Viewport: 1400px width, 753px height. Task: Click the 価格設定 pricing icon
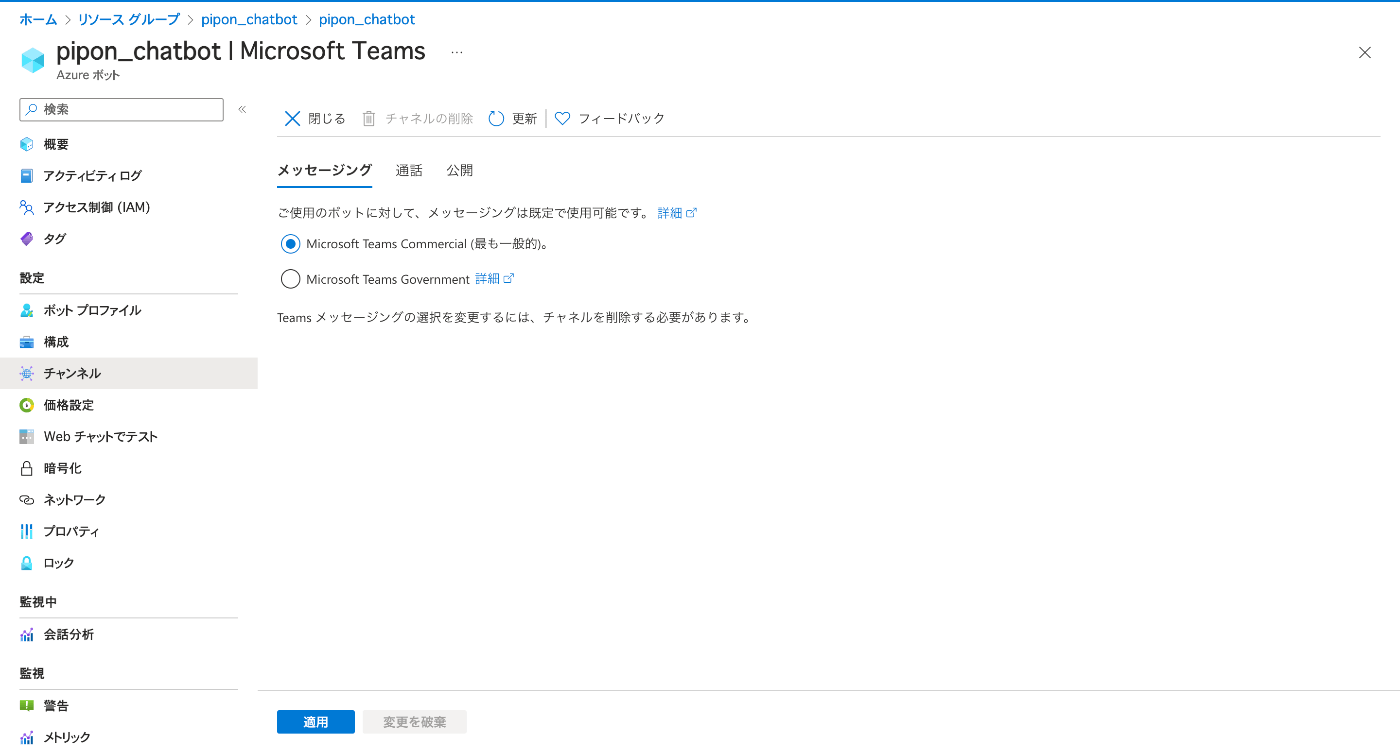pyautogui.click(x=27, y=405)
